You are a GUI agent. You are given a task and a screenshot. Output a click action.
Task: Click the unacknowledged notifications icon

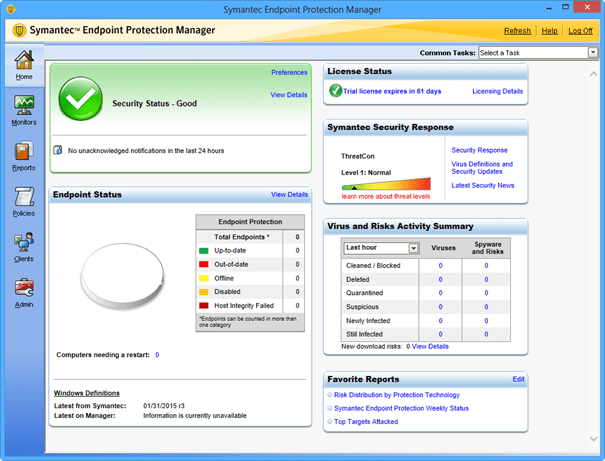pyautogui.click(x=58, y=150)
